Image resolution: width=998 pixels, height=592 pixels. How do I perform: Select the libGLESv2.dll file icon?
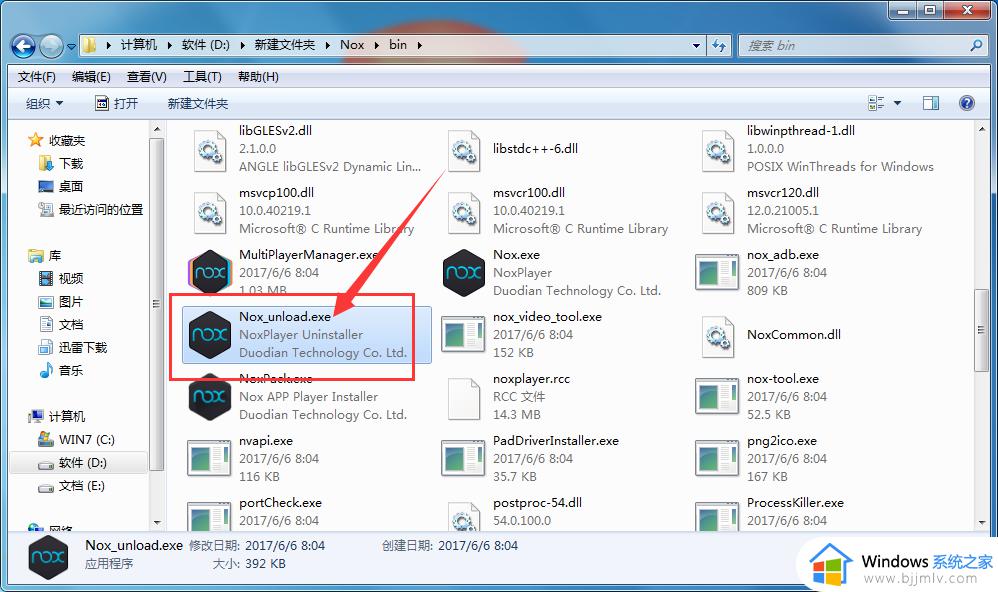coord(210,150)
